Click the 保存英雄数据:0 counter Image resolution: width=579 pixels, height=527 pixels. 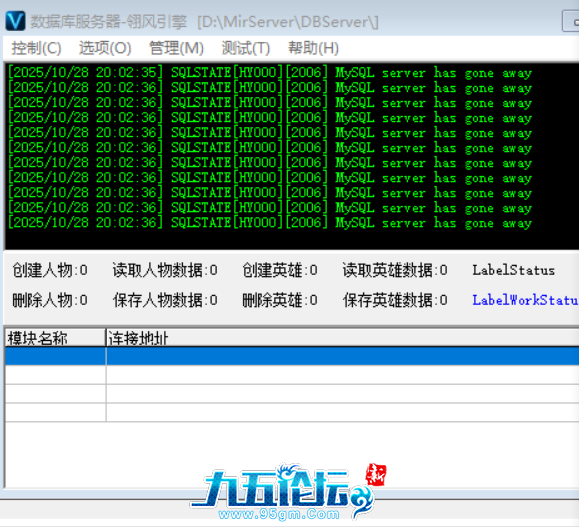395,300
